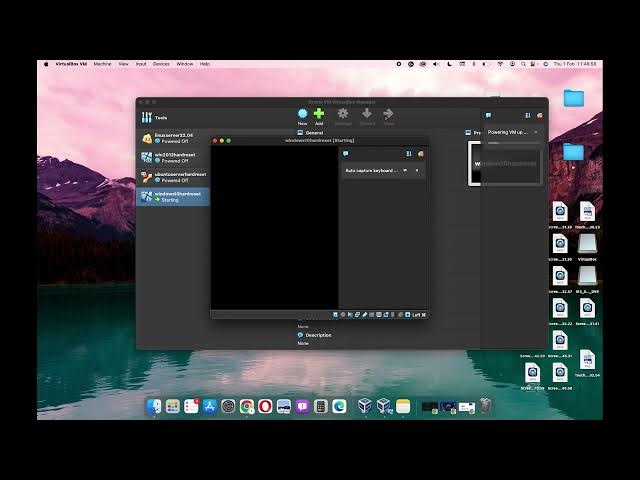Select the win2012hardreset VM

point(173,158)
